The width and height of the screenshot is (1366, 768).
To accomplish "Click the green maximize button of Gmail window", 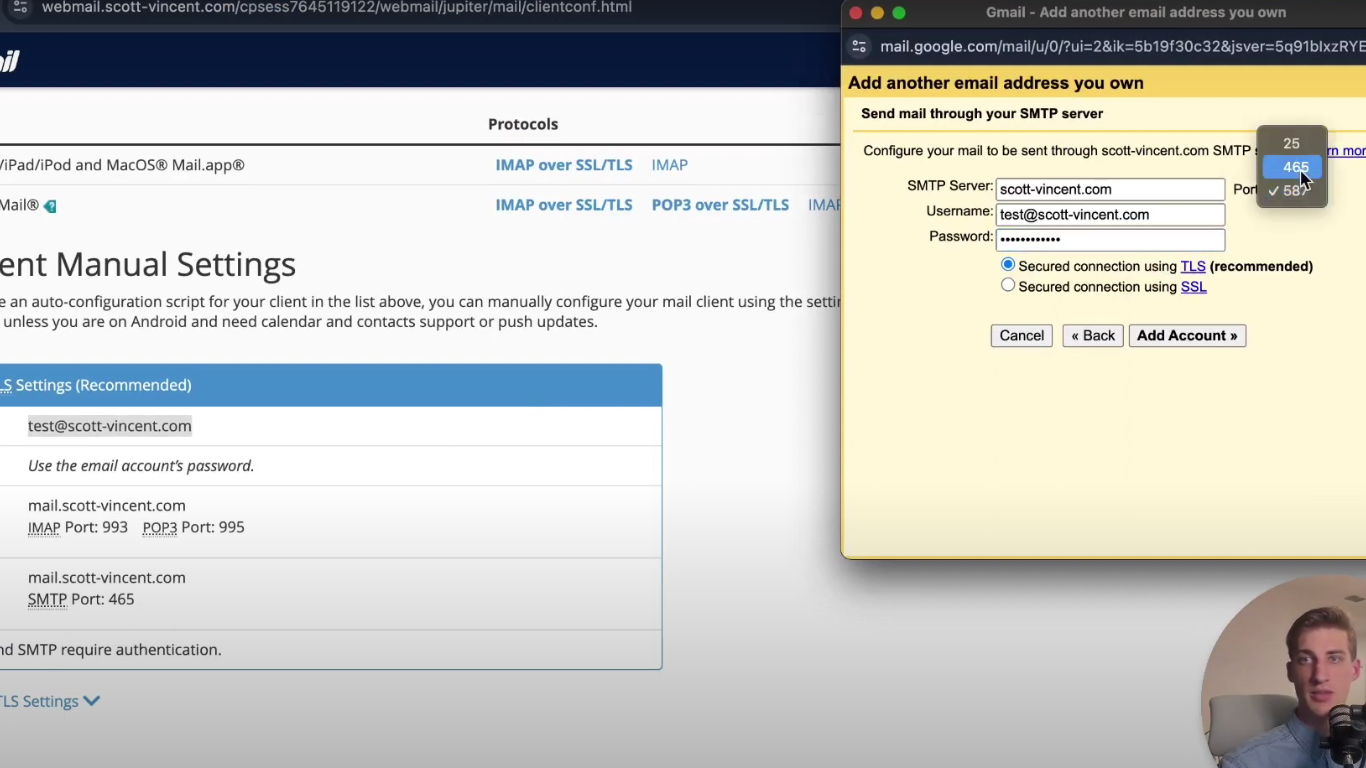I will [899, 13].
